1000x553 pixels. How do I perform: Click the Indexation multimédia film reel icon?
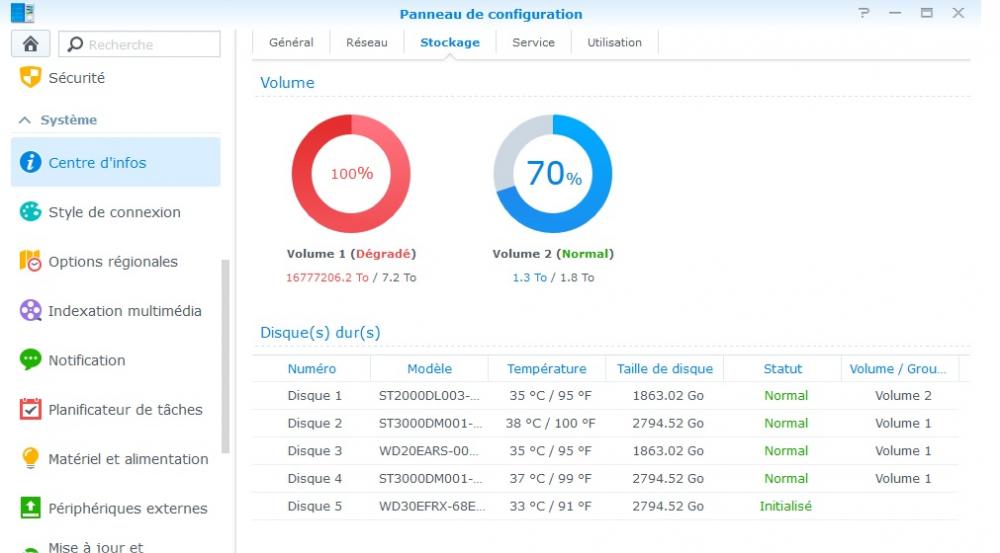31,311
